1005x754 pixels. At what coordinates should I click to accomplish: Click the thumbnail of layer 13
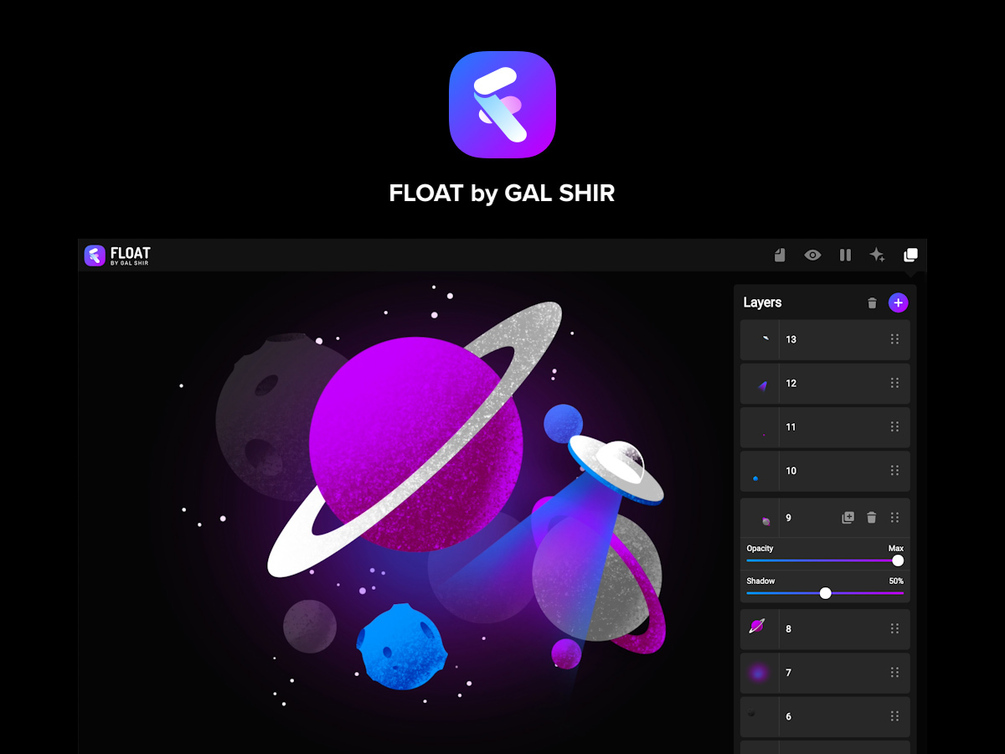(765, 339)
